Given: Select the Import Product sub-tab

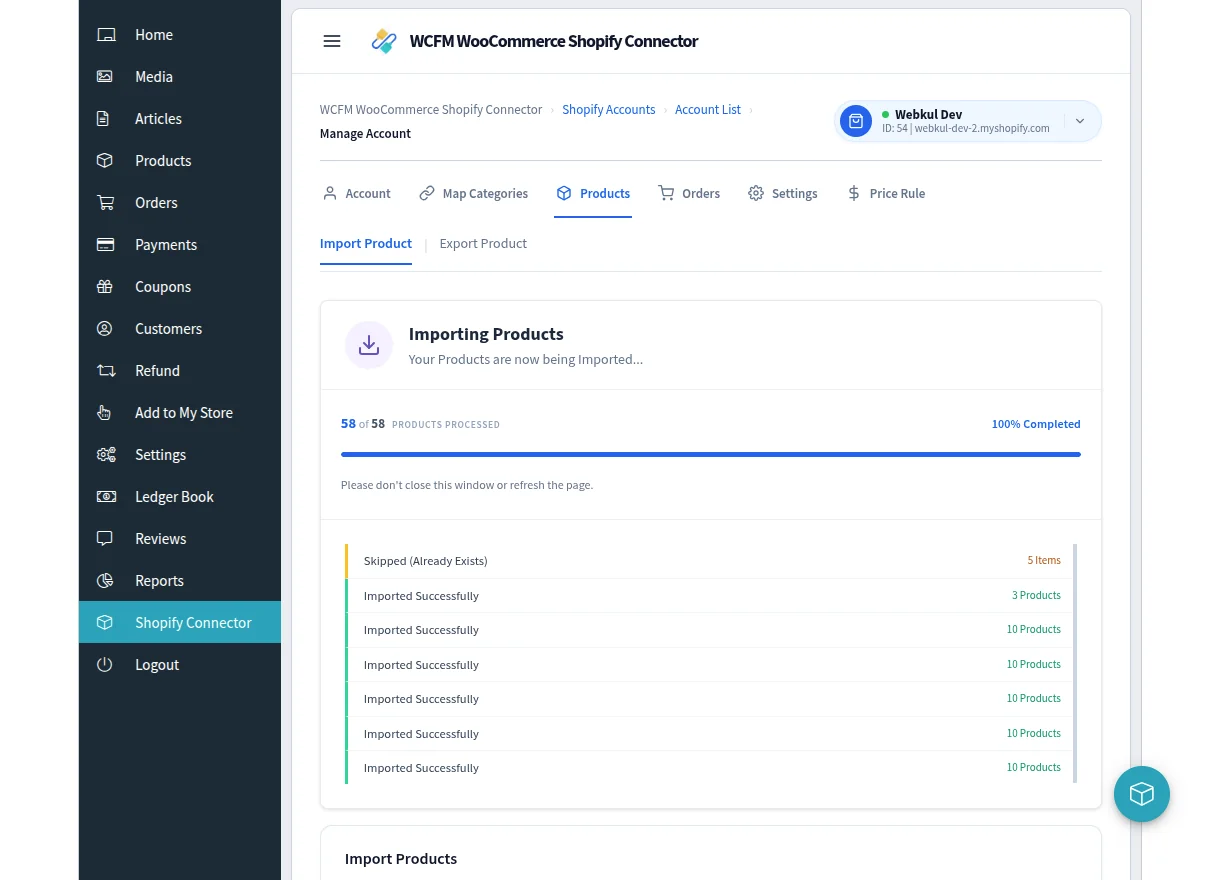Looking at the screenshot, I should (366, 244).
